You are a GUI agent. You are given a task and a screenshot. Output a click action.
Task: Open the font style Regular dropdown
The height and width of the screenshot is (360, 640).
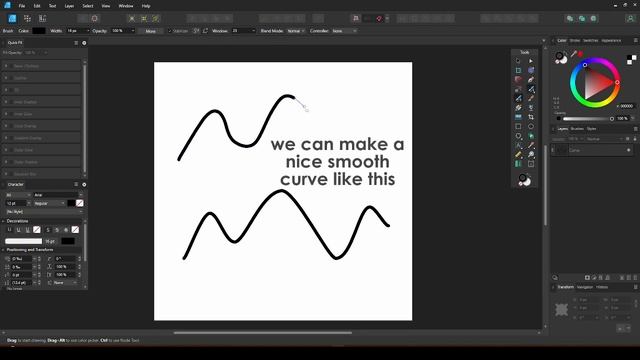coord(49,203)
